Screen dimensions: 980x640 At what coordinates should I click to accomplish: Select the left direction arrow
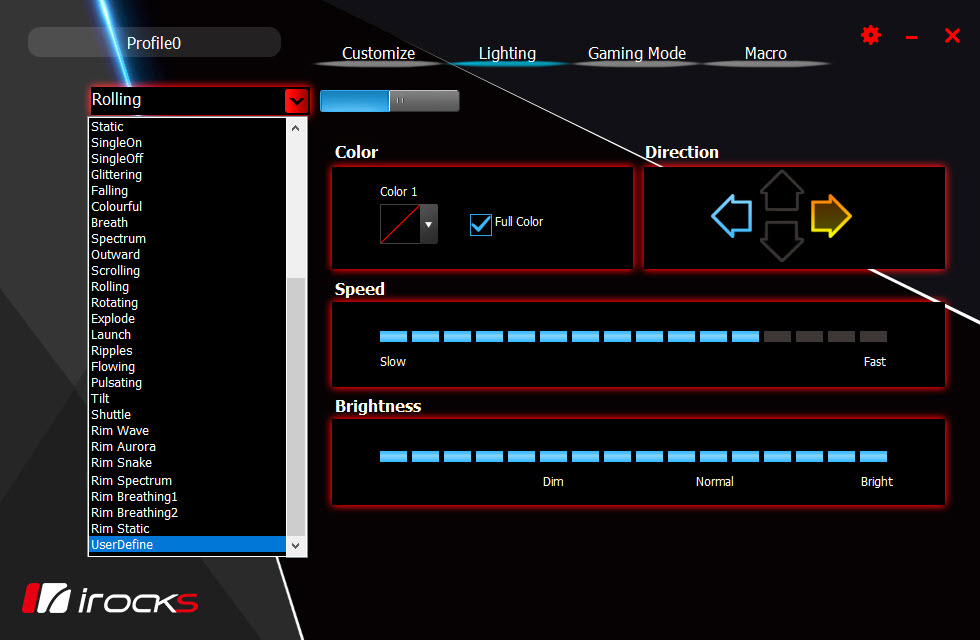(x=731, y=216)
